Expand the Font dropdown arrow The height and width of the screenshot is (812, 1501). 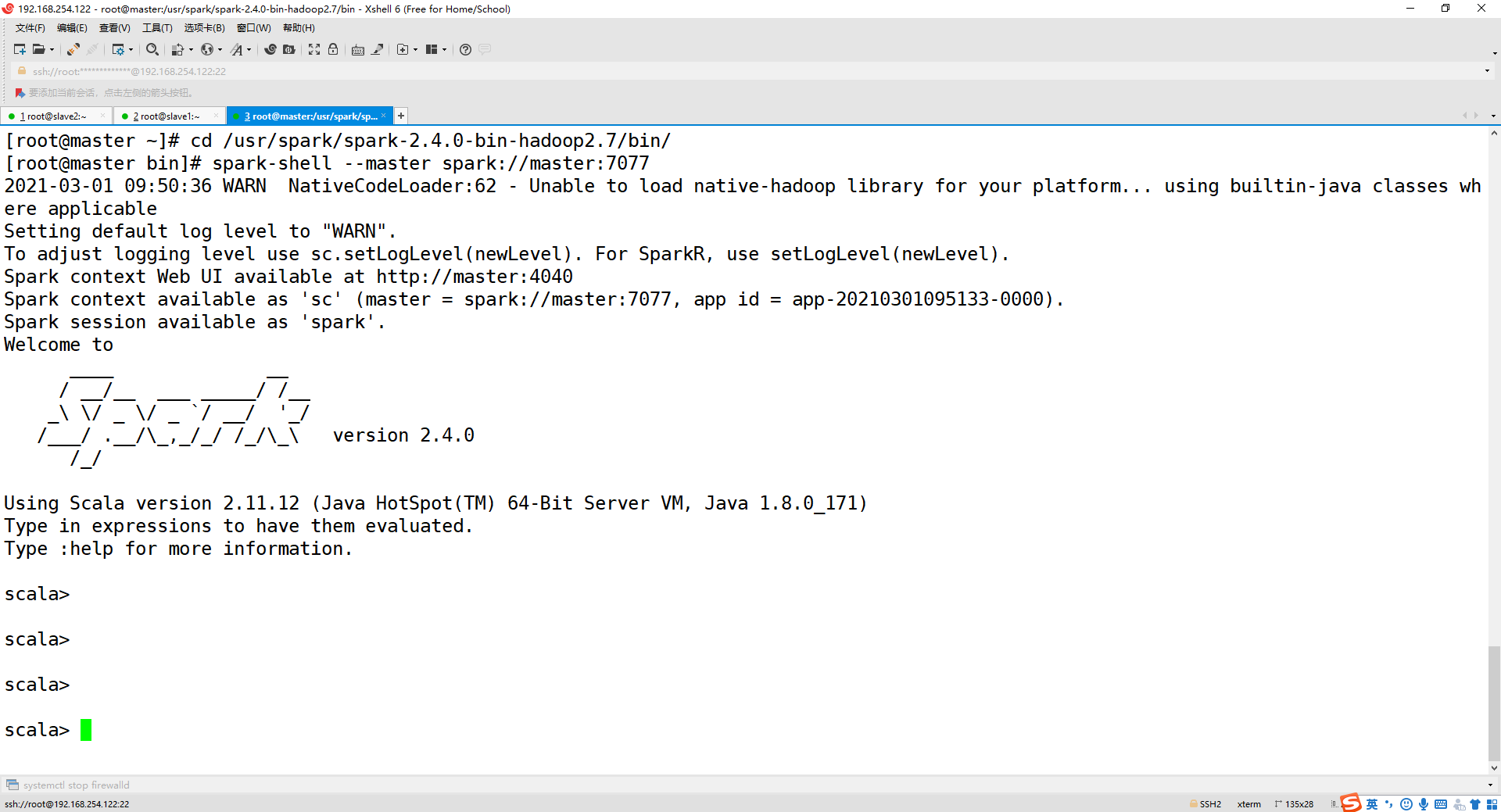click(x=249, y=49)
